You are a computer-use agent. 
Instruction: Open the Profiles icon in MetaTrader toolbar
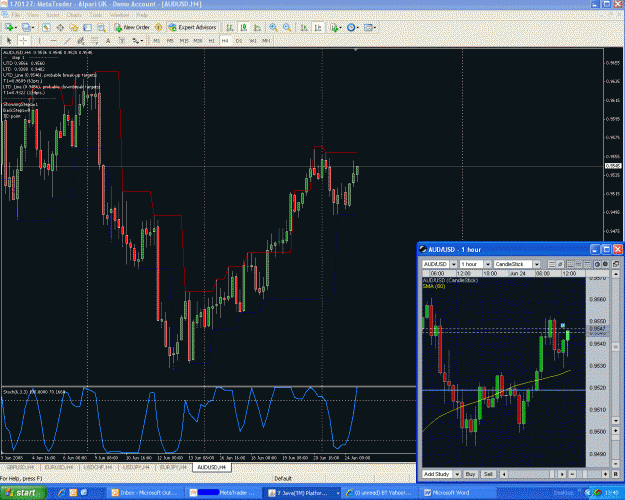[26, 28]
